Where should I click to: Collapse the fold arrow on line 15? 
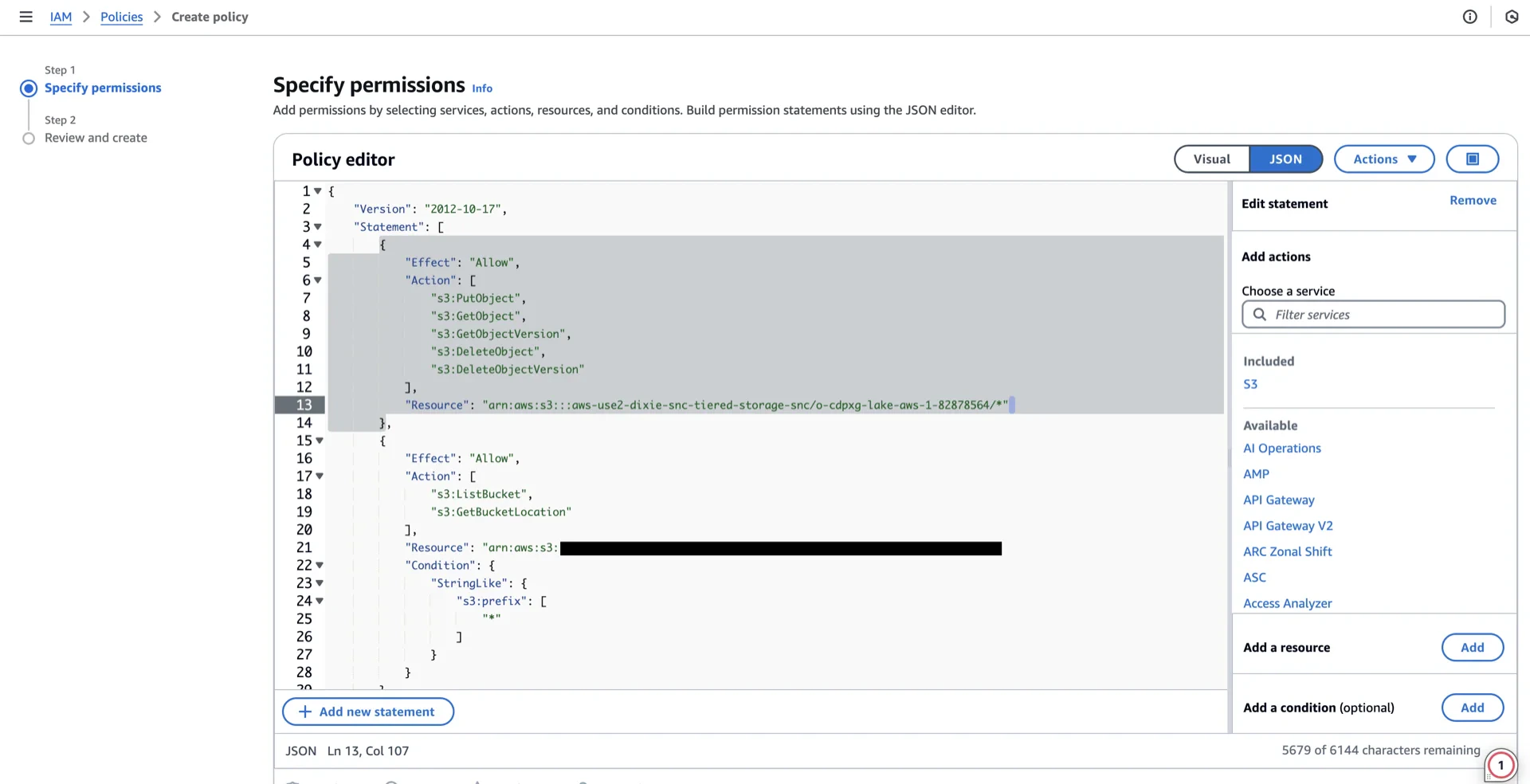(320, 441)
